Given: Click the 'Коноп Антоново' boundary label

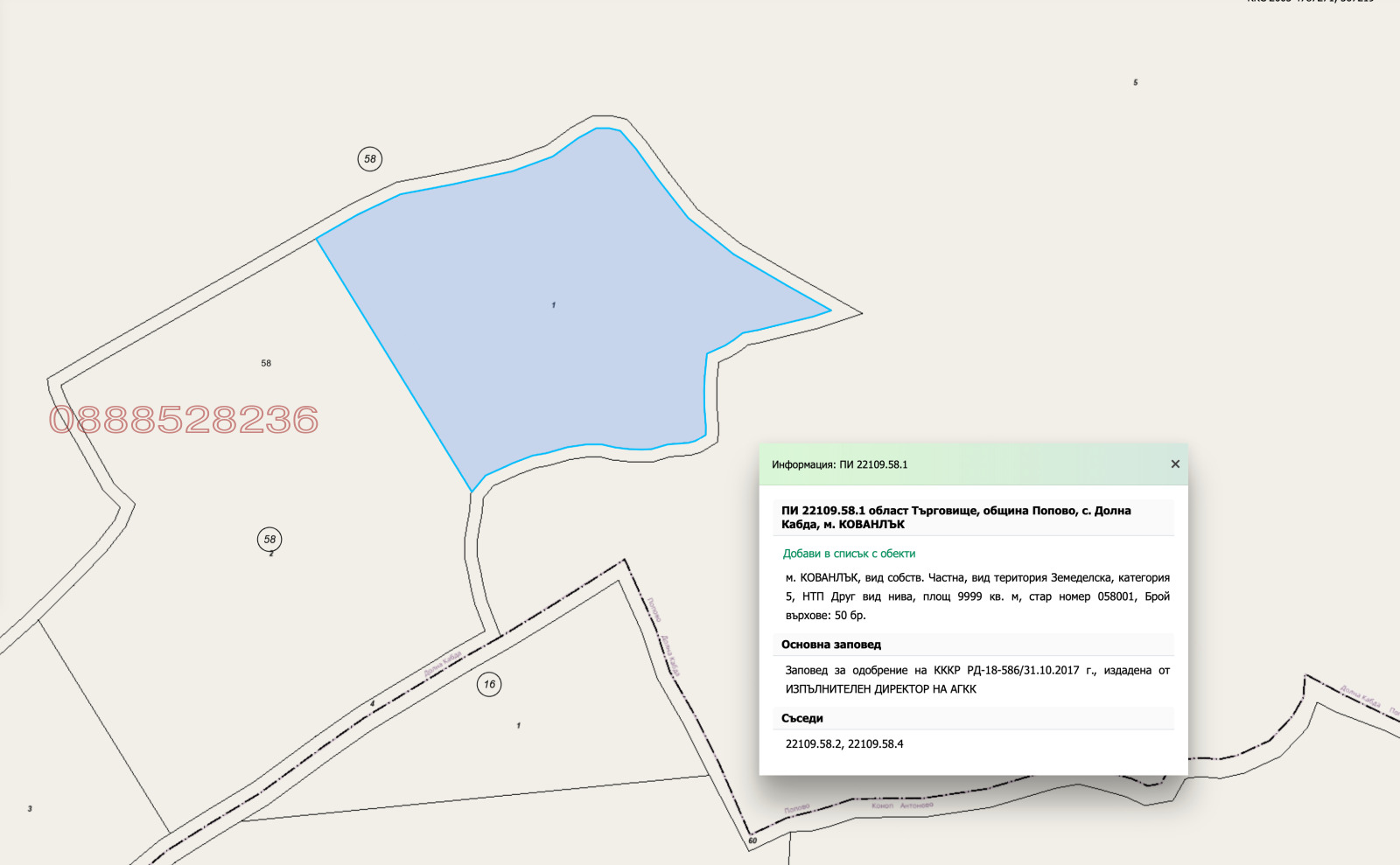Looking at the screenshot, I should click(x=902, y=806).
